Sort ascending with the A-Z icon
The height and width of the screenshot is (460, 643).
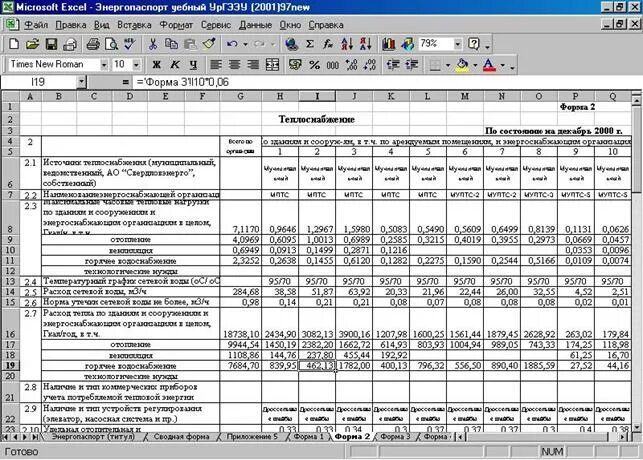point(347,44)
